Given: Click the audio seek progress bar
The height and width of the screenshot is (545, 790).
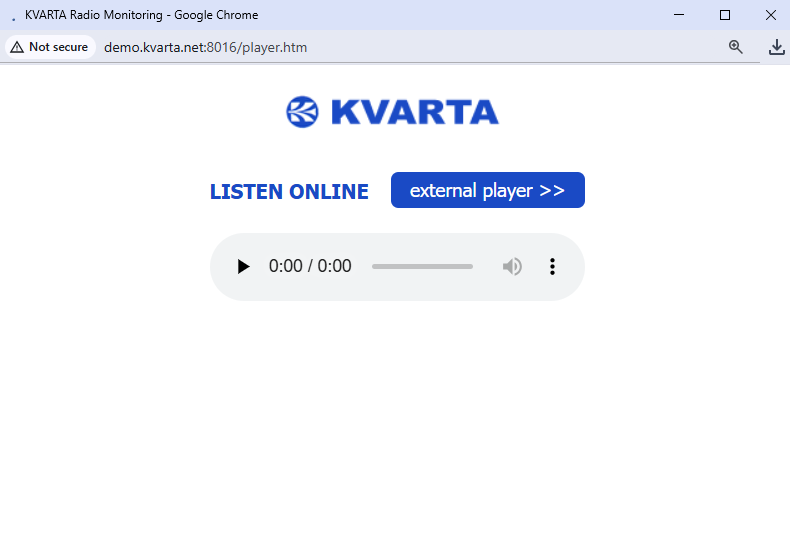Looking at the screenshot, I should (422, 266).
